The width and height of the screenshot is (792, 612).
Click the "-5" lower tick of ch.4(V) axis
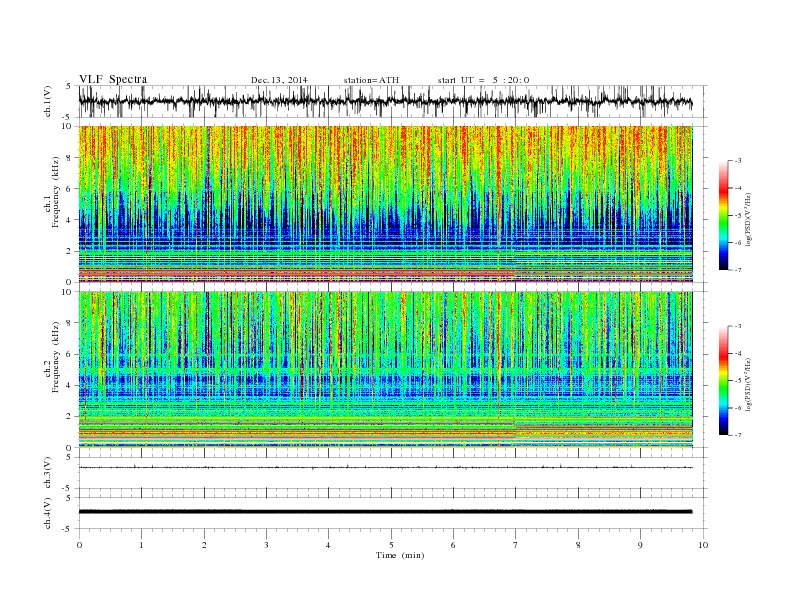click(68, 529)
